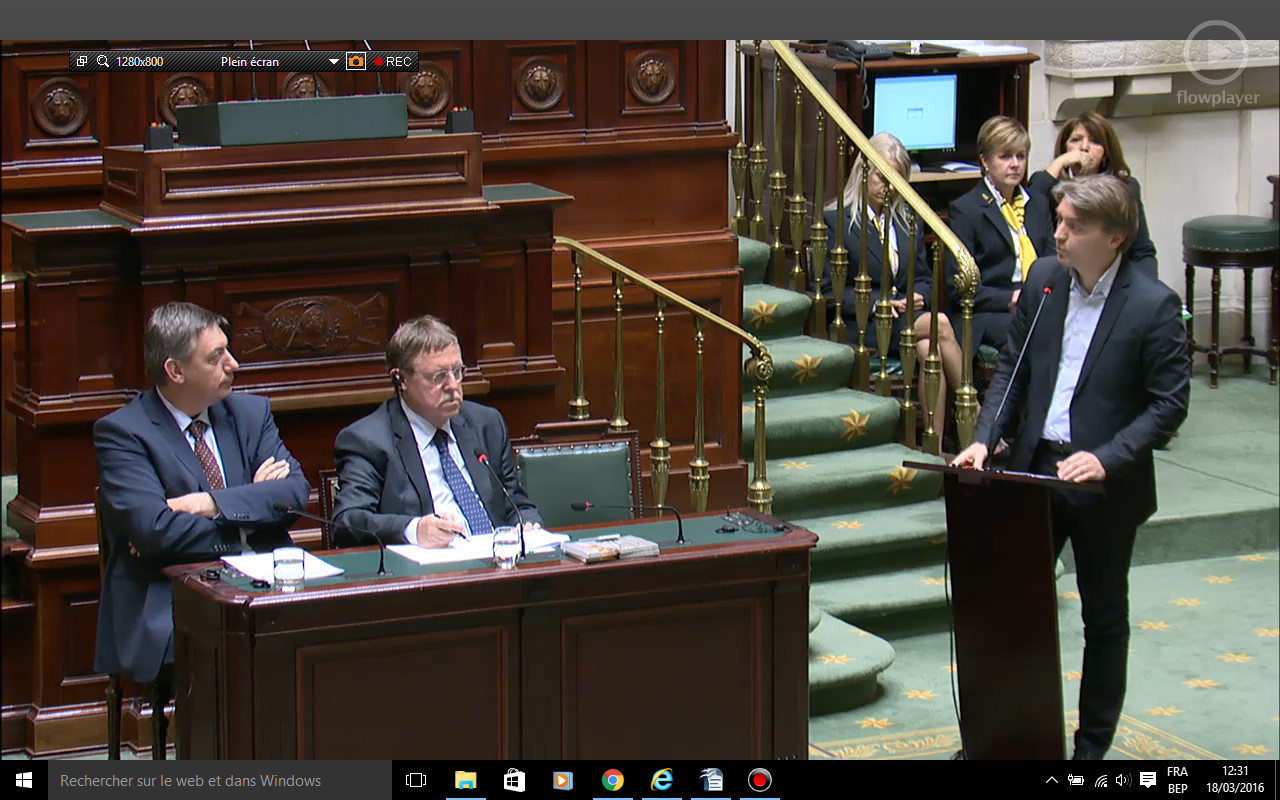1280x800 pixels.
Task: Click the 1280x800 resolution label
Action: click(x=139, y=61)
